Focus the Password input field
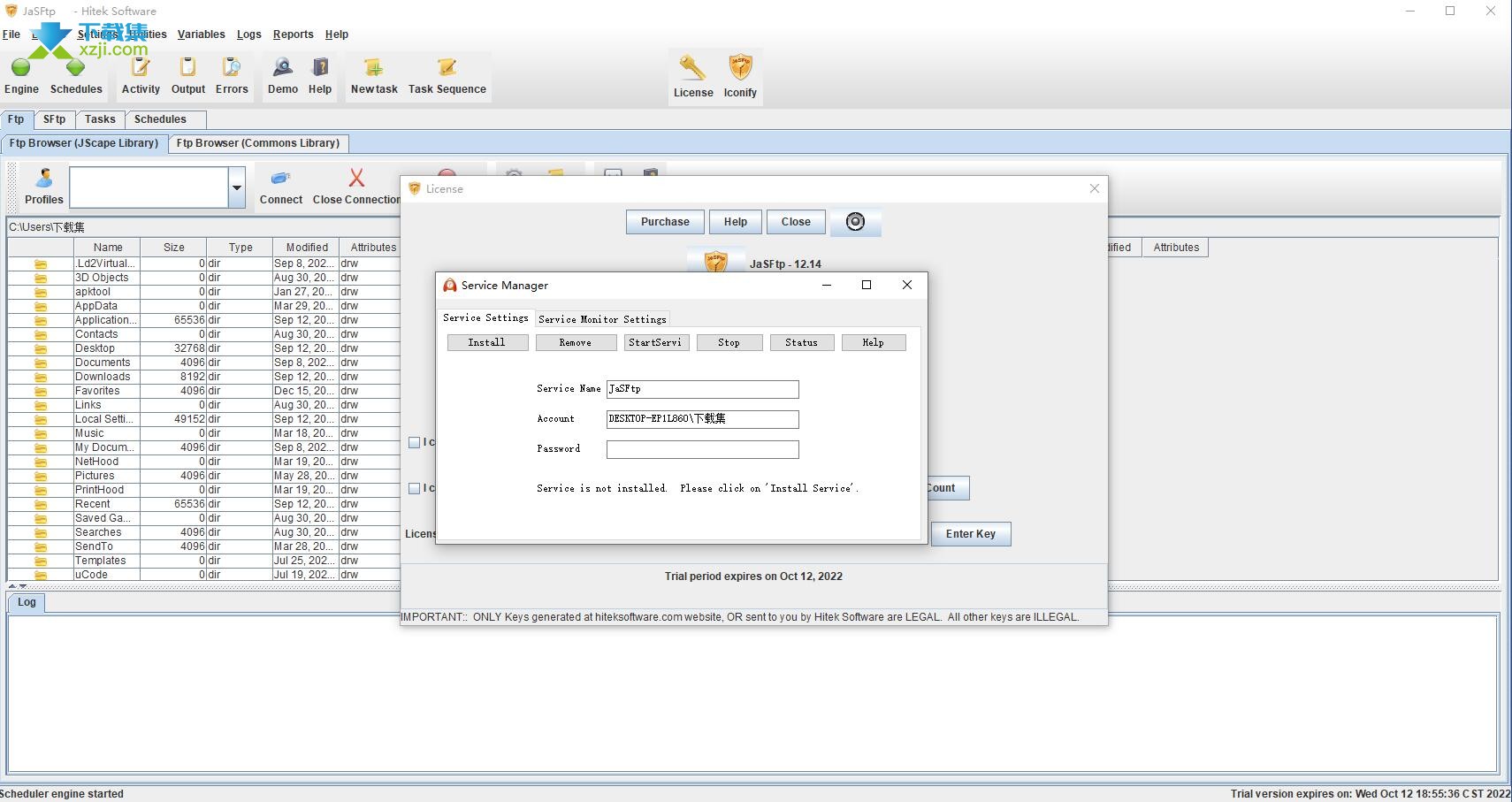The image size is (1512, 802). 703,449
